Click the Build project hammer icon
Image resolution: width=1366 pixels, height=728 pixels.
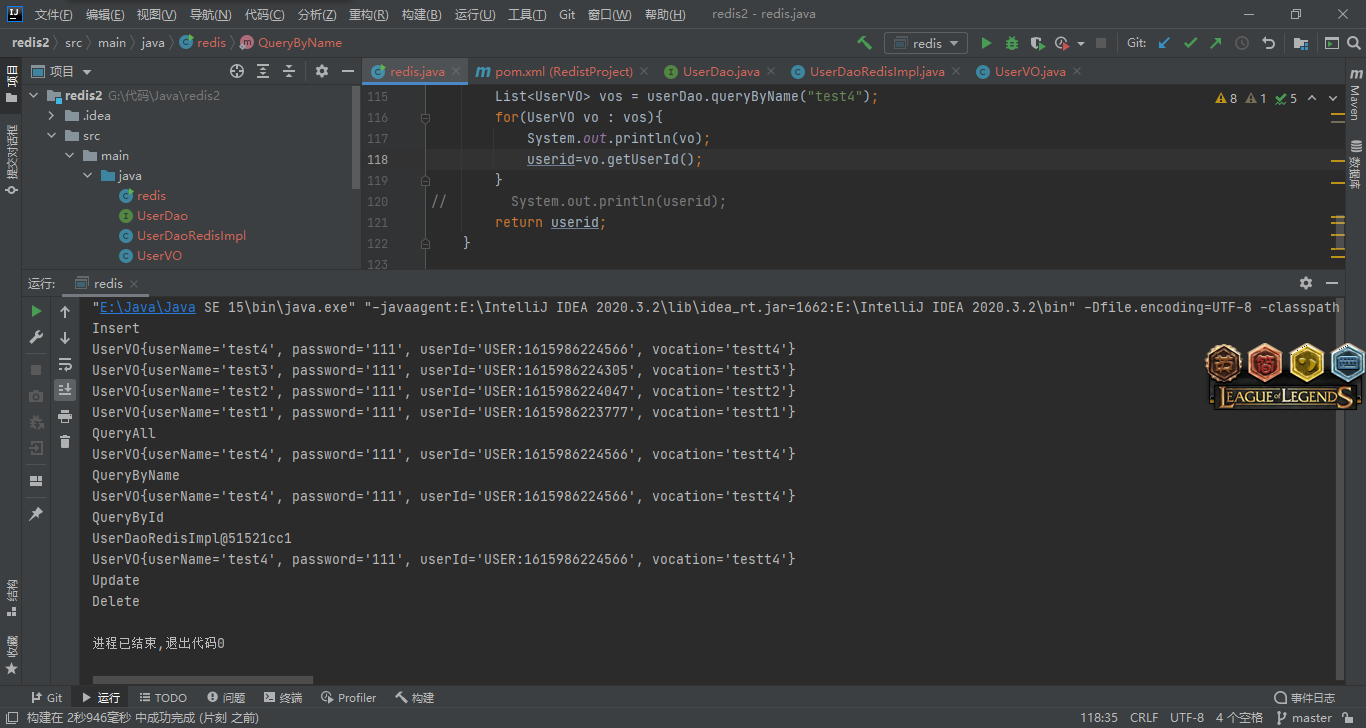(x=865, y=43)
